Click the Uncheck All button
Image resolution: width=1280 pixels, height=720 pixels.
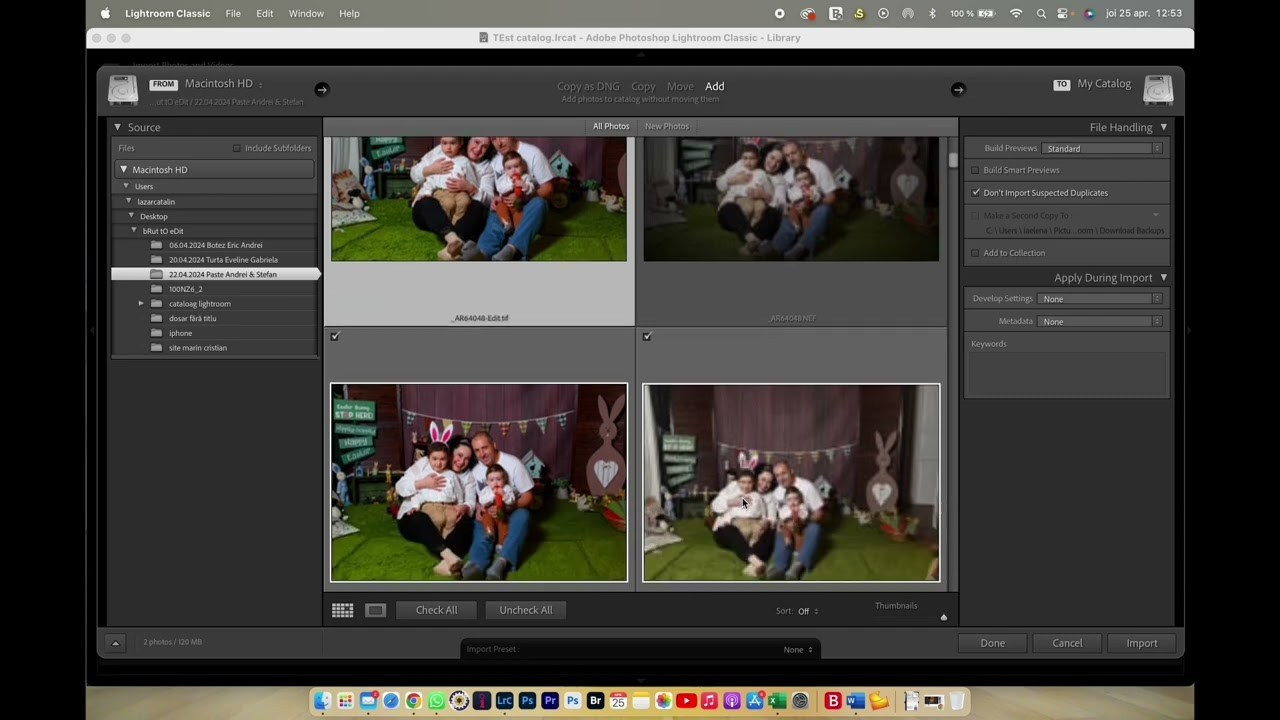[525, 610]
